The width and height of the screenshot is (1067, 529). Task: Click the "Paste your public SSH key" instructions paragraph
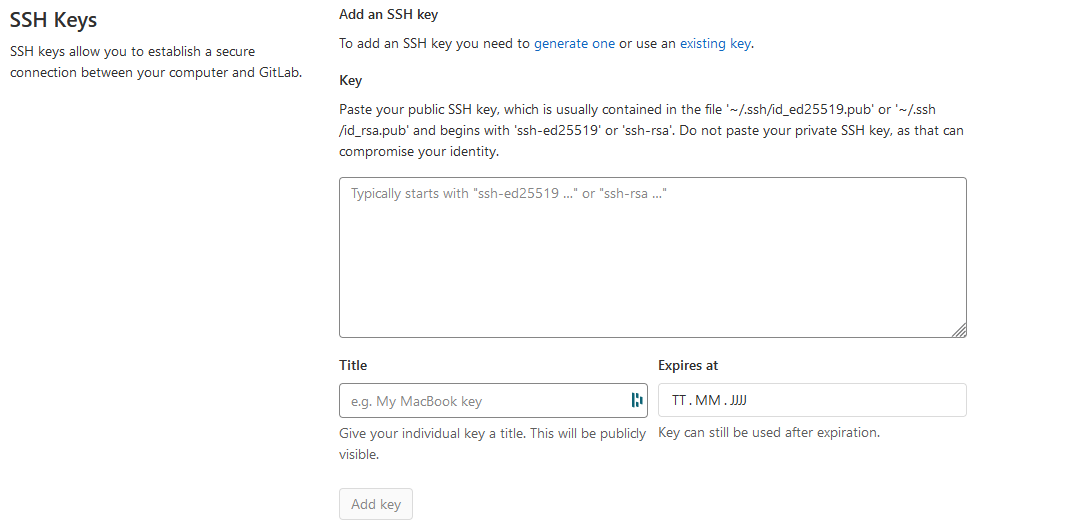click(x=651, y=130)
